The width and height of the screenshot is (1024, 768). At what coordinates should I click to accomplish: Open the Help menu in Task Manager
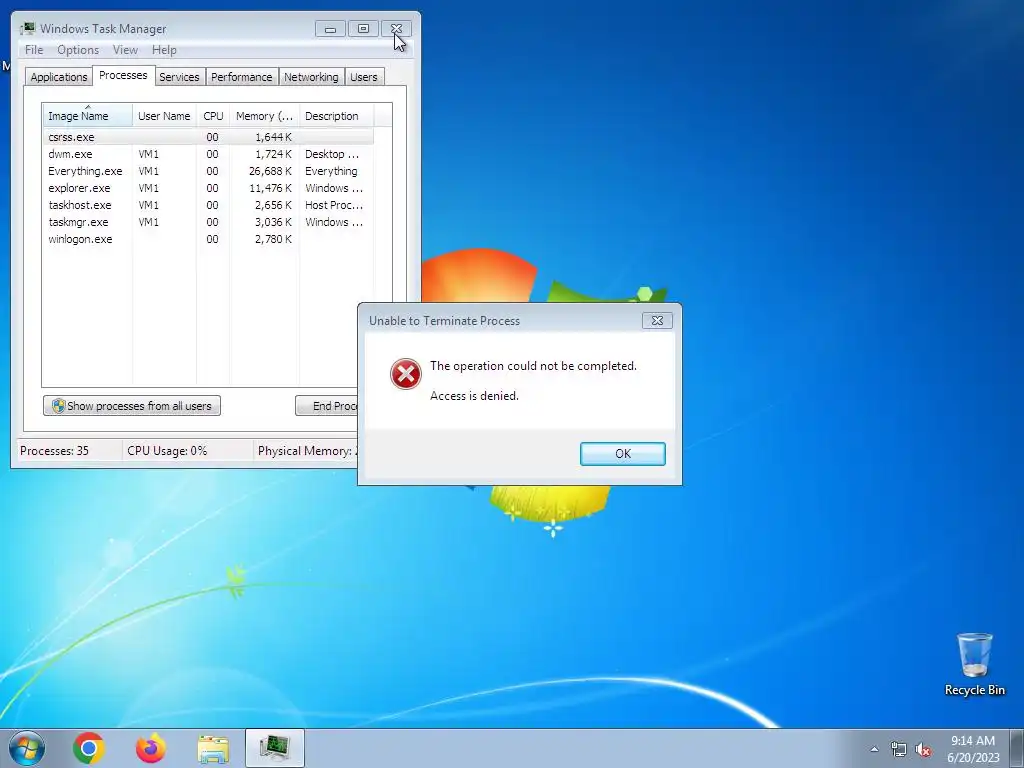(164, 50)
